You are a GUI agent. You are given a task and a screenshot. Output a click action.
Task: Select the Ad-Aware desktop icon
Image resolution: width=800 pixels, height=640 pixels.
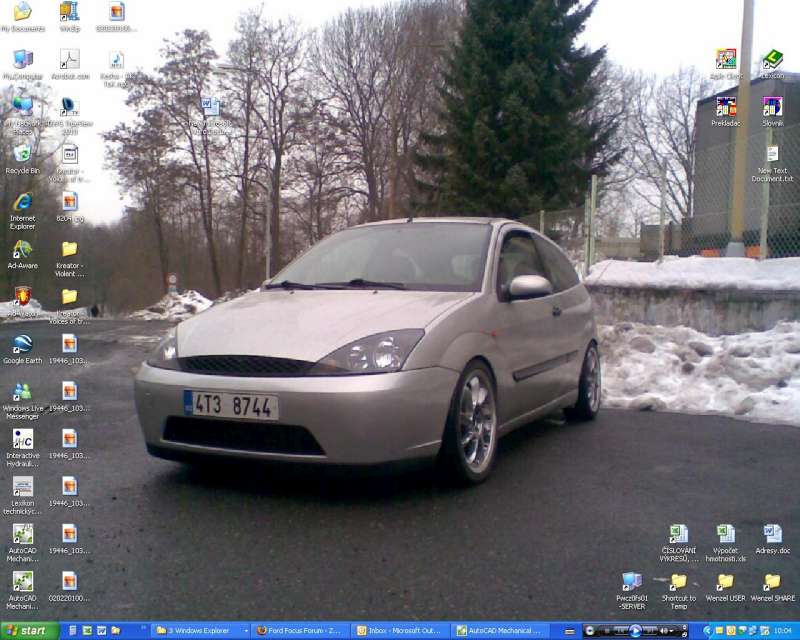[x=22, y=249]
